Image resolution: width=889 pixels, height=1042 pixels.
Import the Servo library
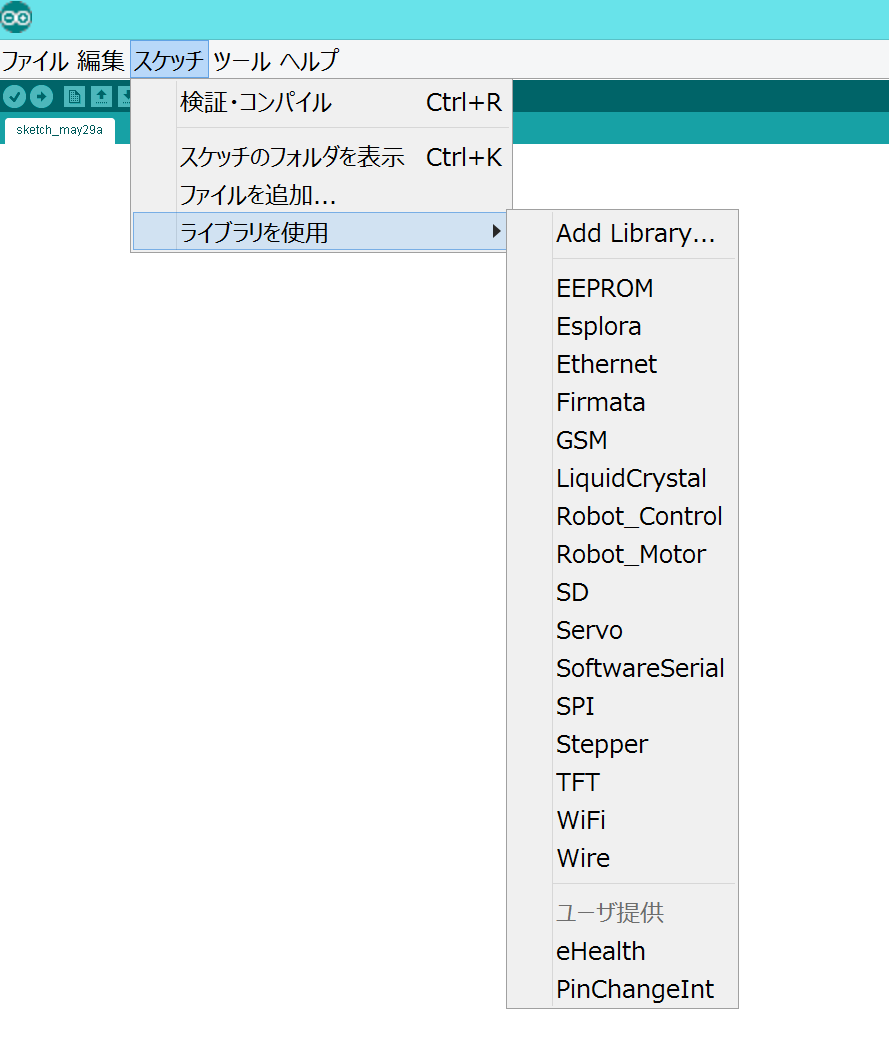[x=589, y=630]
